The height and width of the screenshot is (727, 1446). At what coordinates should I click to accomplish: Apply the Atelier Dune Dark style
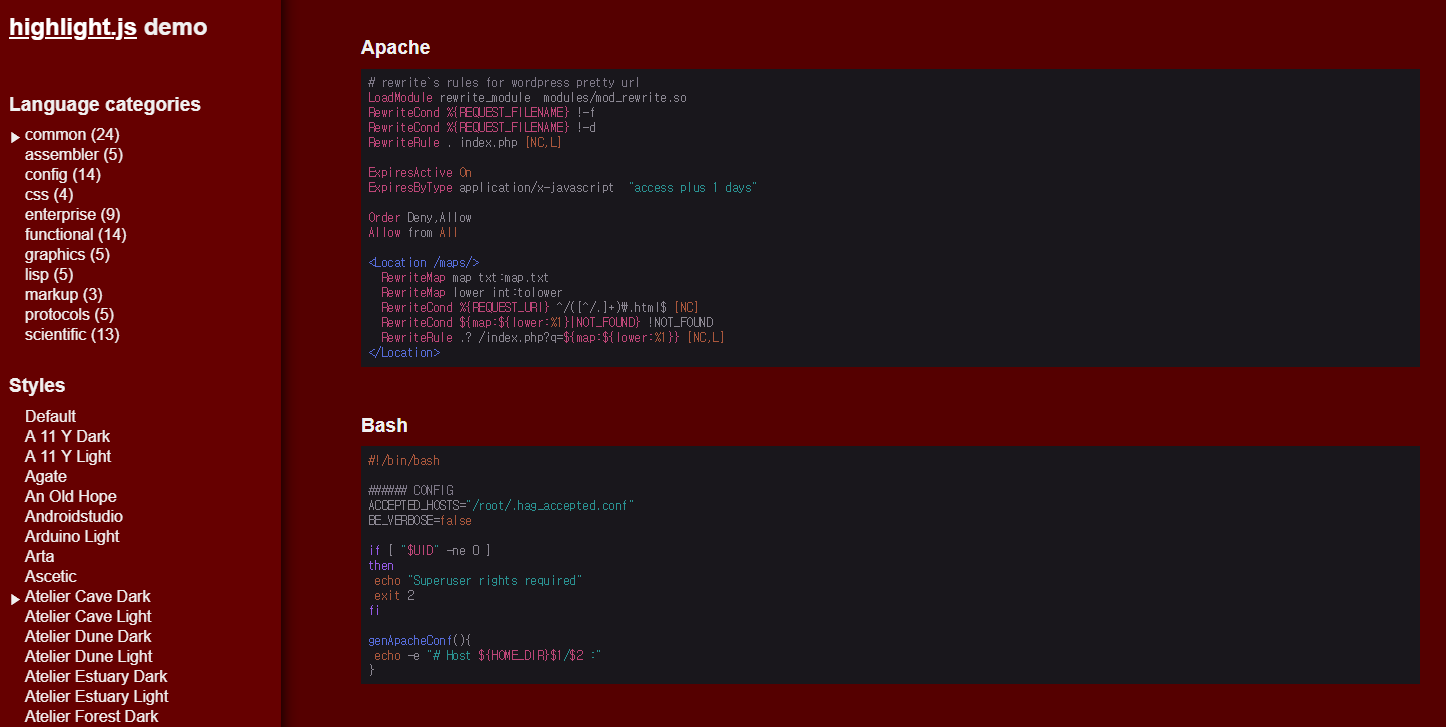(x=88, y=636)
